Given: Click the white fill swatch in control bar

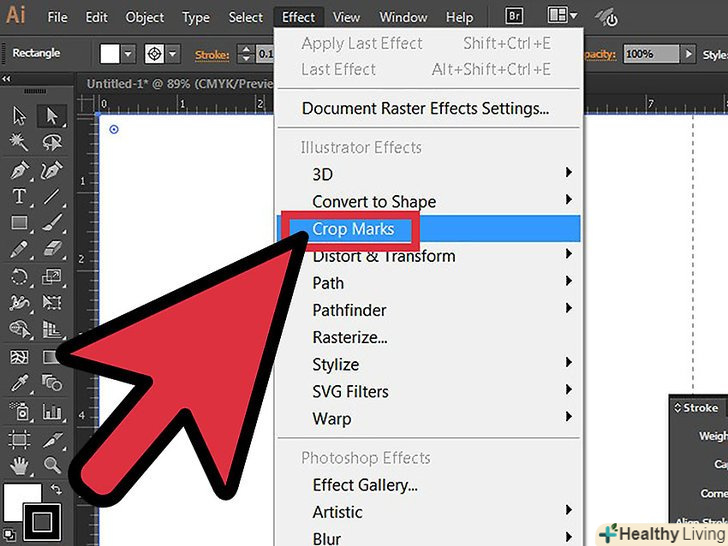Looking at the screenshot, I should (x=110, y=54).
